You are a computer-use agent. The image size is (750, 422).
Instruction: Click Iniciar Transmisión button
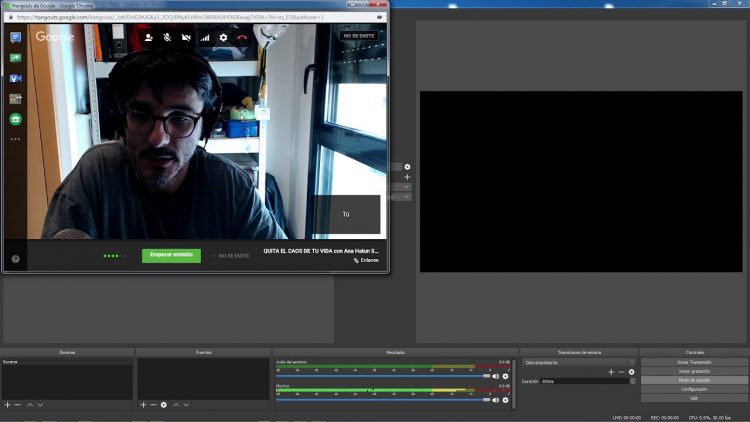click(x=694, y=362)
